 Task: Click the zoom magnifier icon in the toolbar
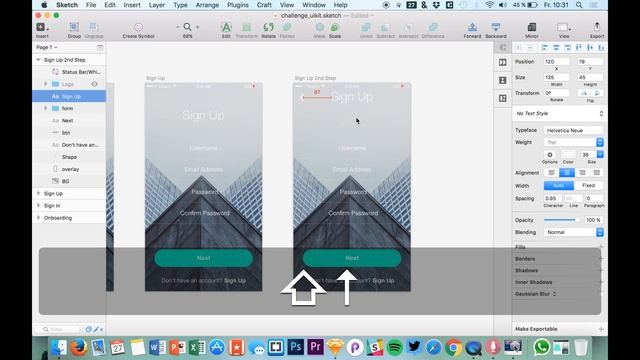pyautogui.click(x=187, y=27)
